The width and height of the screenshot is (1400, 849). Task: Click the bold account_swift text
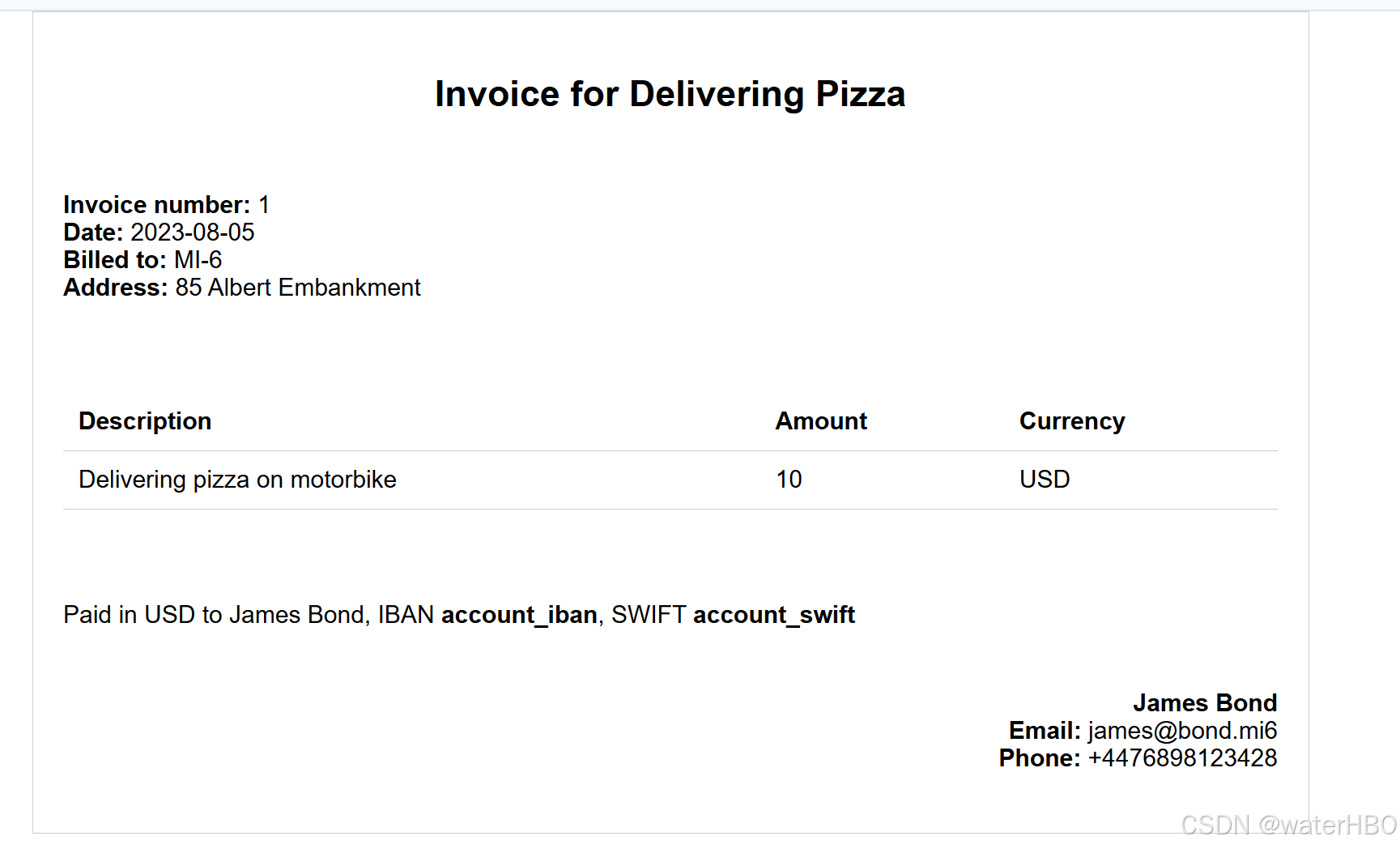[773, 615]
